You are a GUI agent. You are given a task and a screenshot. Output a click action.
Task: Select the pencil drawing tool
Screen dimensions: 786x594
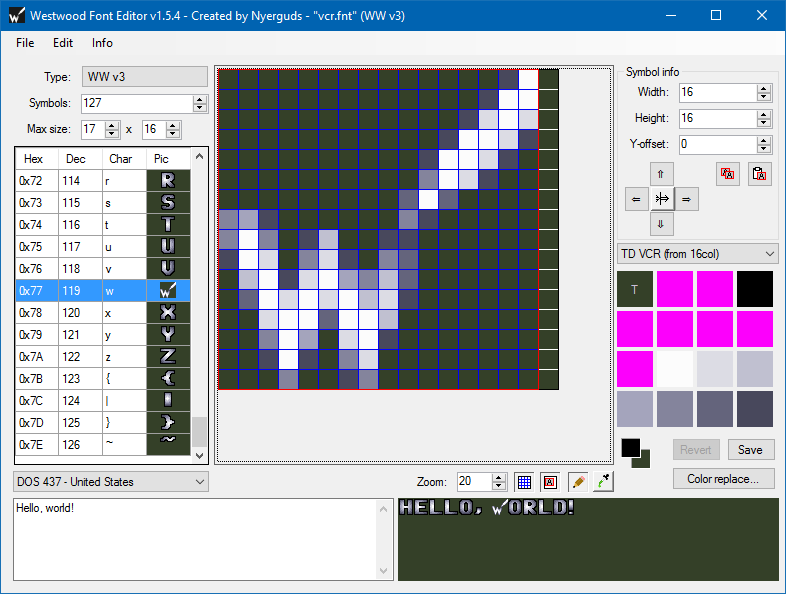(578, 482)
